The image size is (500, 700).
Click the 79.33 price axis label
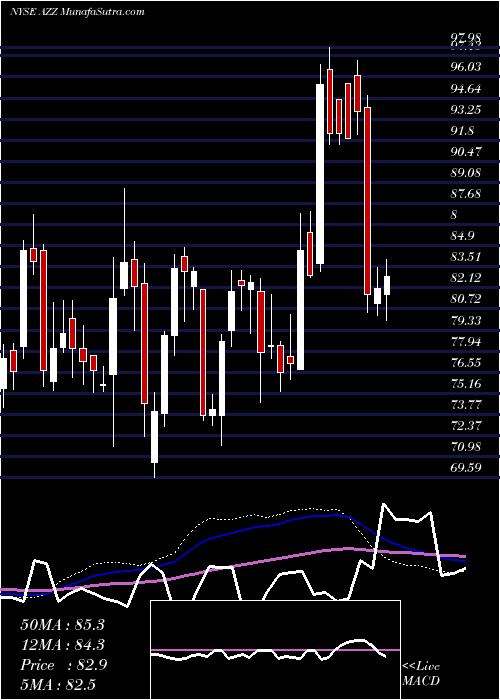(x=466, y=320)
